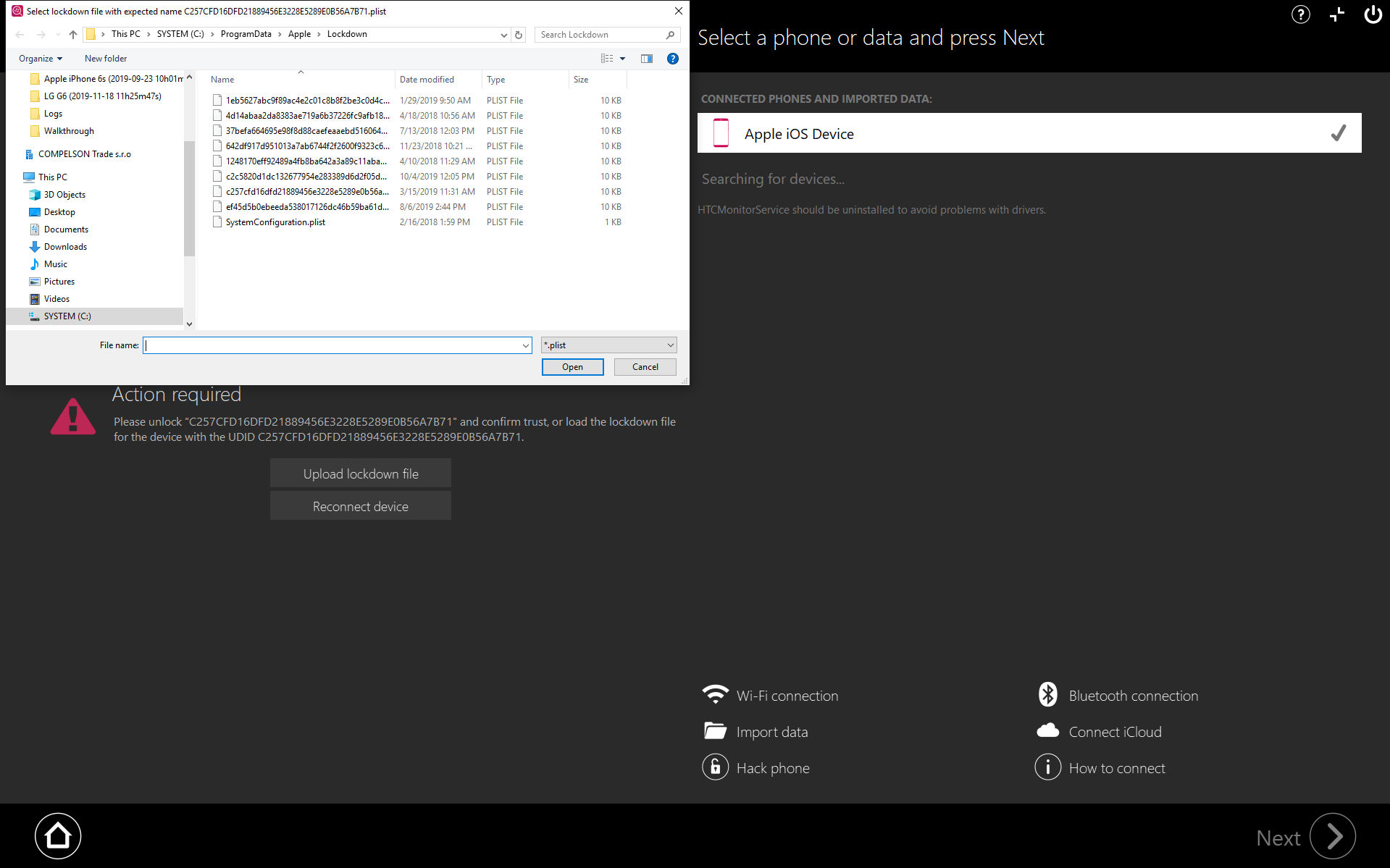The height and width of the screenshot is (868, 1390).
Task: Open the Connect iCloud option
Action: 1099,731
